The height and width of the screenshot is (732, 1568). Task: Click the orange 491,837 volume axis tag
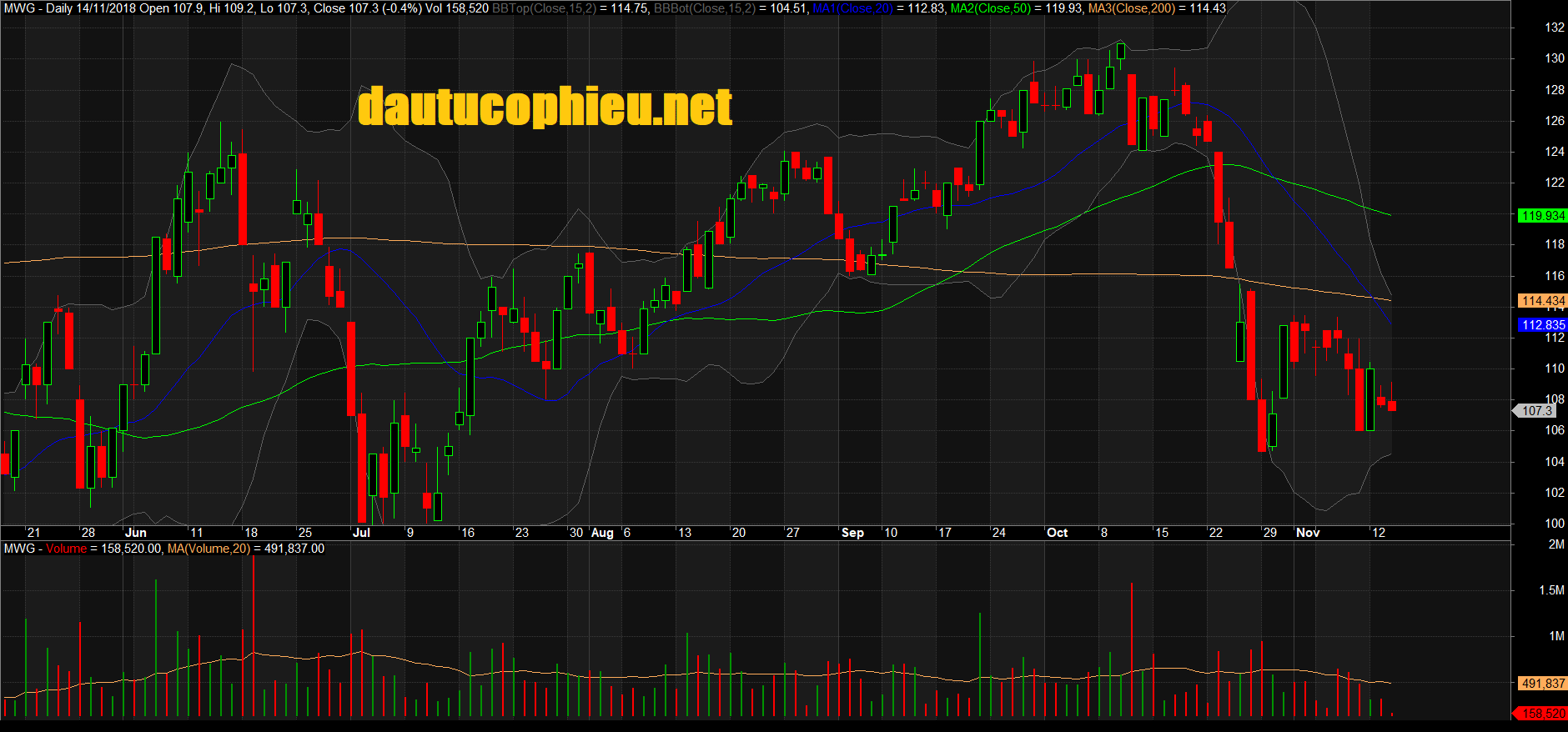(x=1542, y=684)
